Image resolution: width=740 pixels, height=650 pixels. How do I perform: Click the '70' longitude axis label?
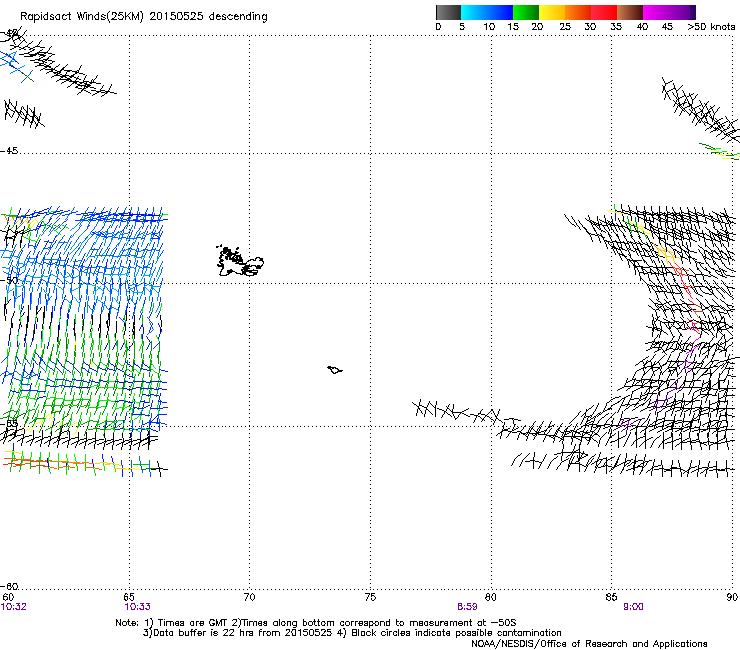tap(249, 597)
